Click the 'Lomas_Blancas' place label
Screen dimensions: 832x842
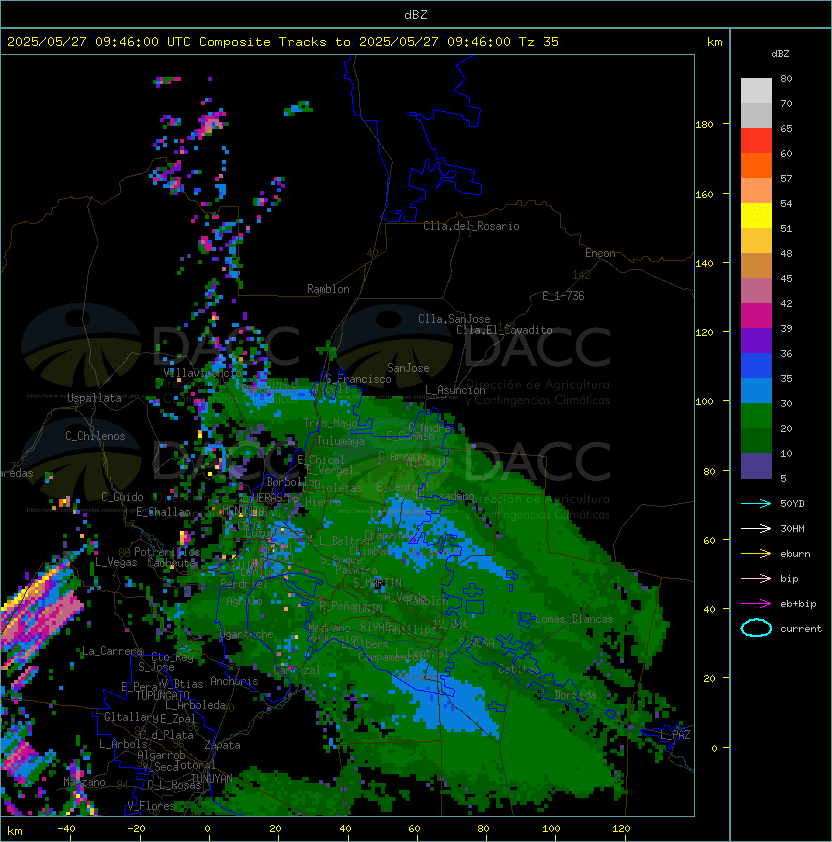click(x=574, y=619)
